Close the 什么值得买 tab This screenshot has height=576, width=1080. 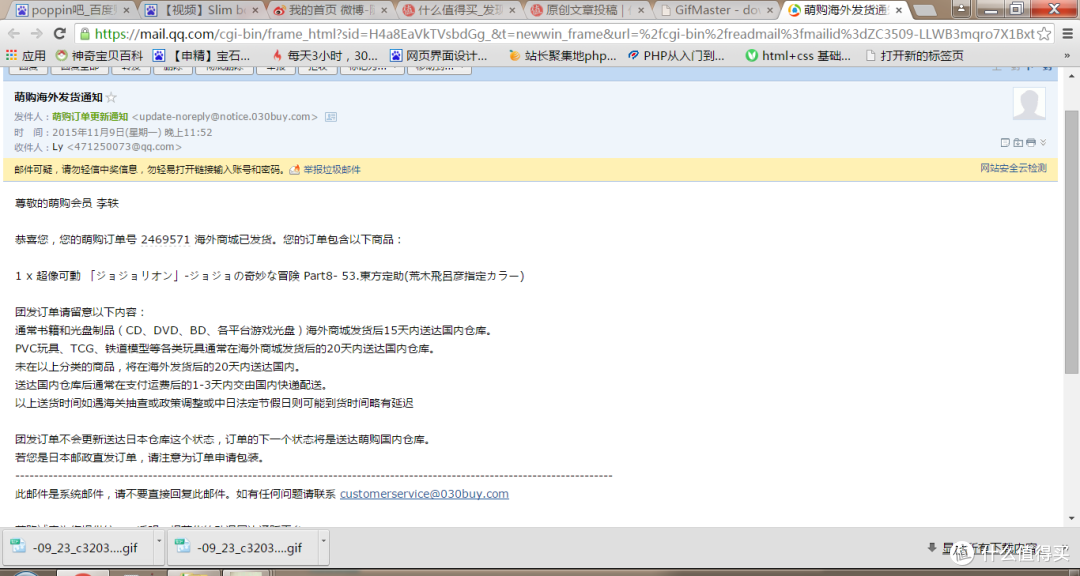(513, 10)
